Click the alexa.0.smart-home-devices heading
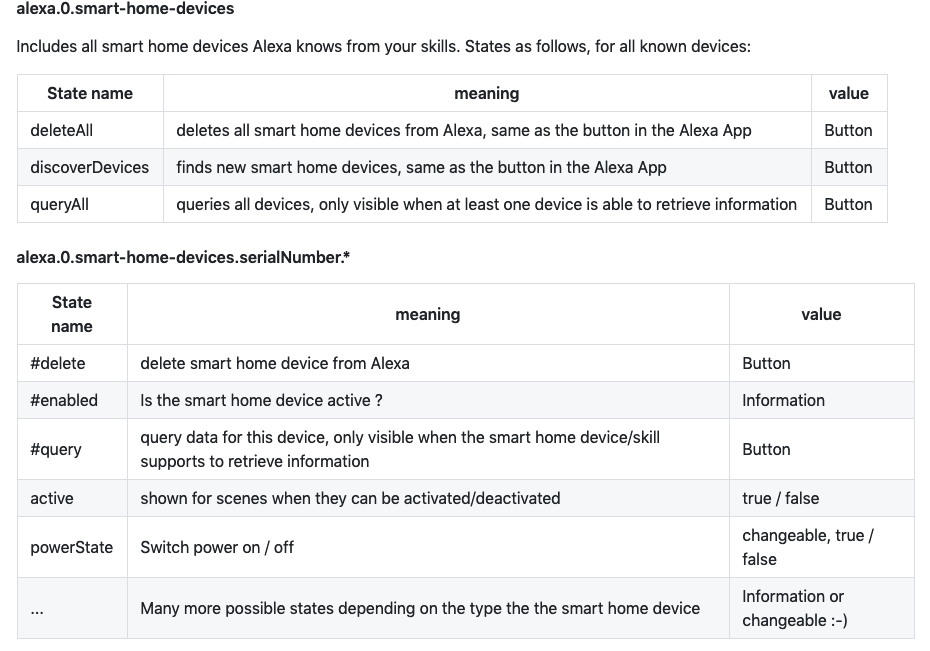 (x=125, y=9)
